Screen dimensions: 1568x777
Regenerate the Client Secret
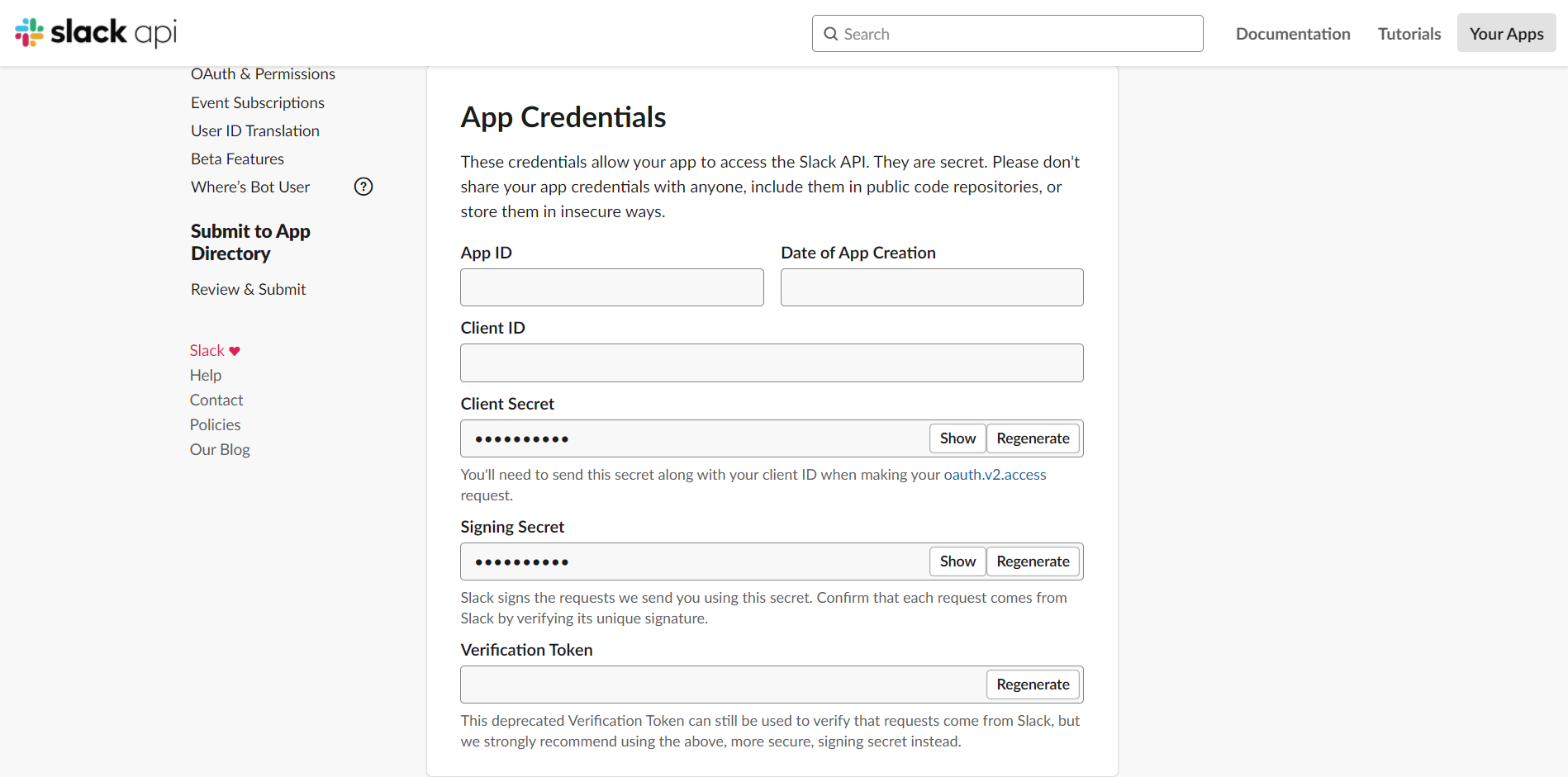point(1033,438)
